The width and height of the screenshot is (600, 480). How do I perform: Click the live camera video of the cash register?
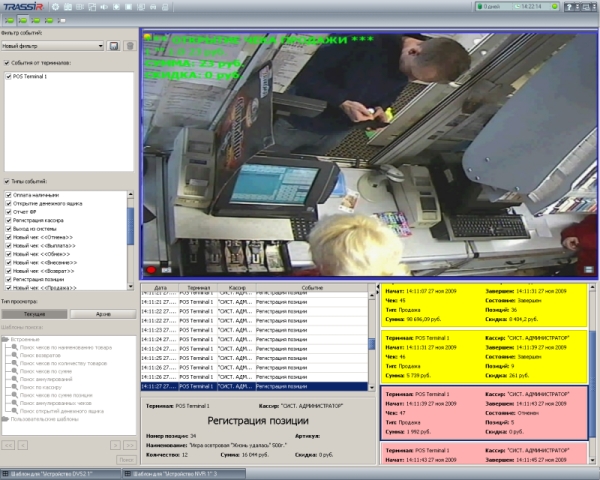[x=370, y=153]
